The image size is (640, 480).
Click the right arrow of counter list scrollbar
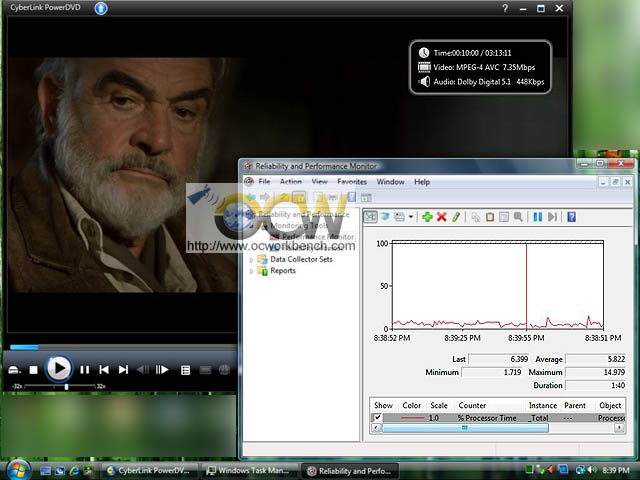620,428
